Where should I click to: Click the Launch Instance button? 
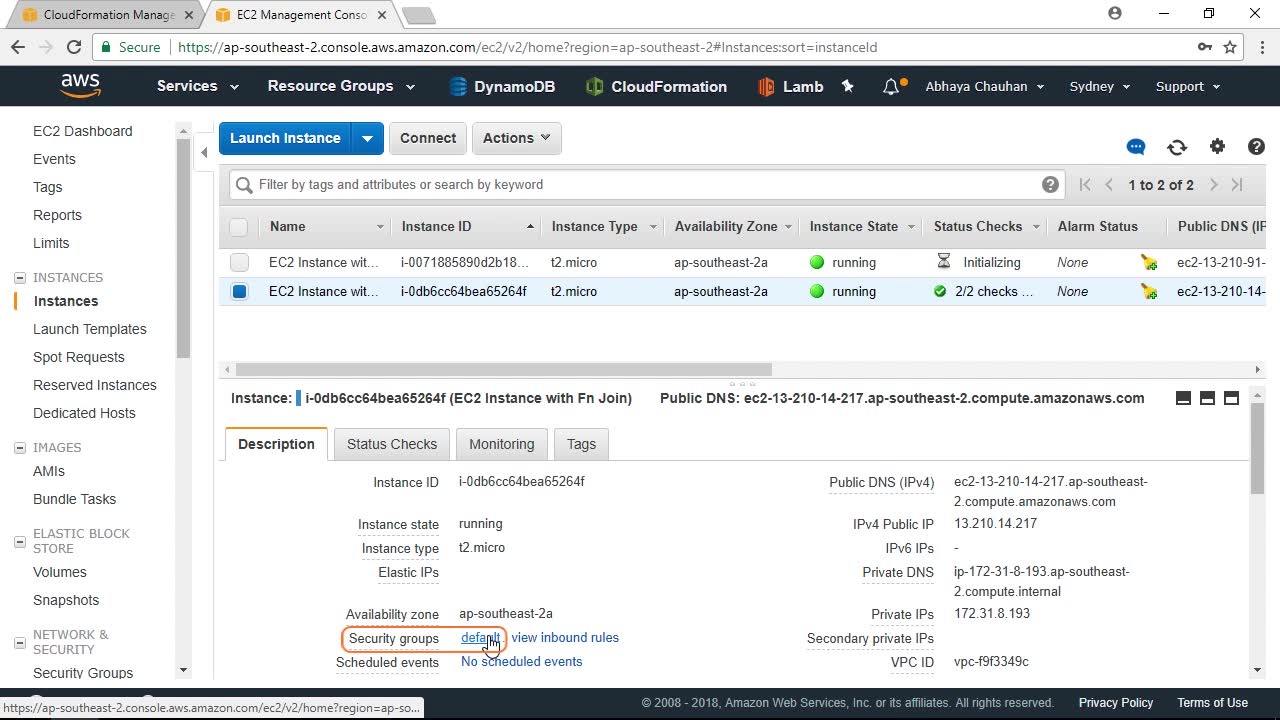[x=285, y=138]
